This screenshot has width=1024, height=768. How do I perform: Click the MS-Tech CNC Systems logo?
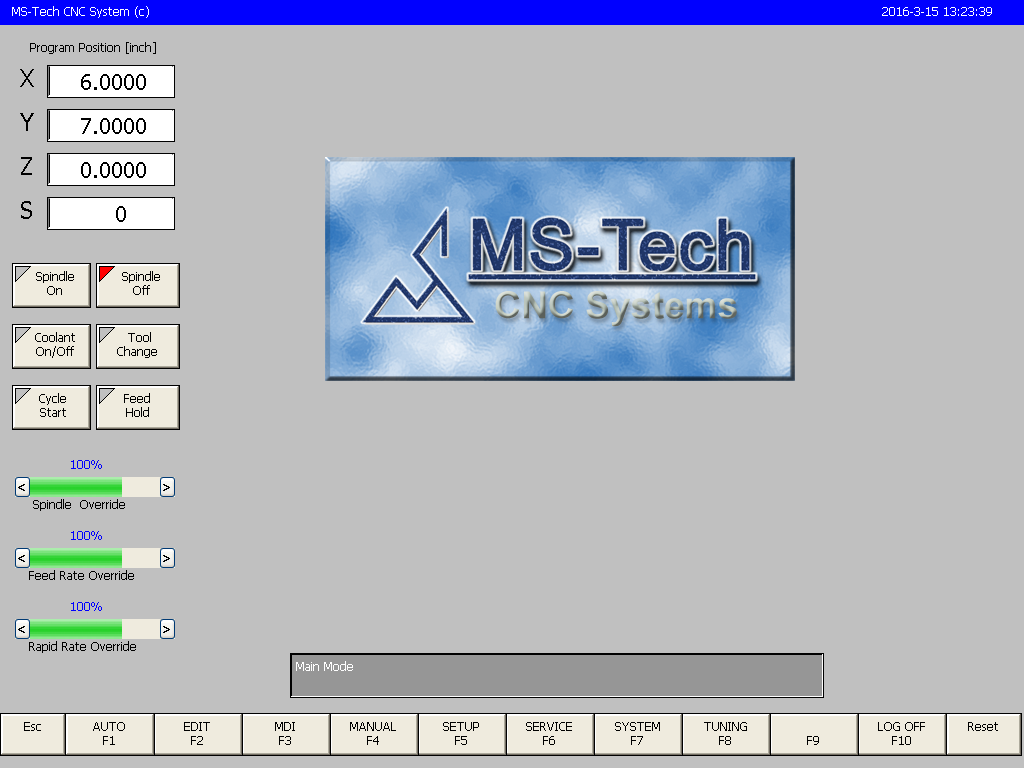point(560,268)
